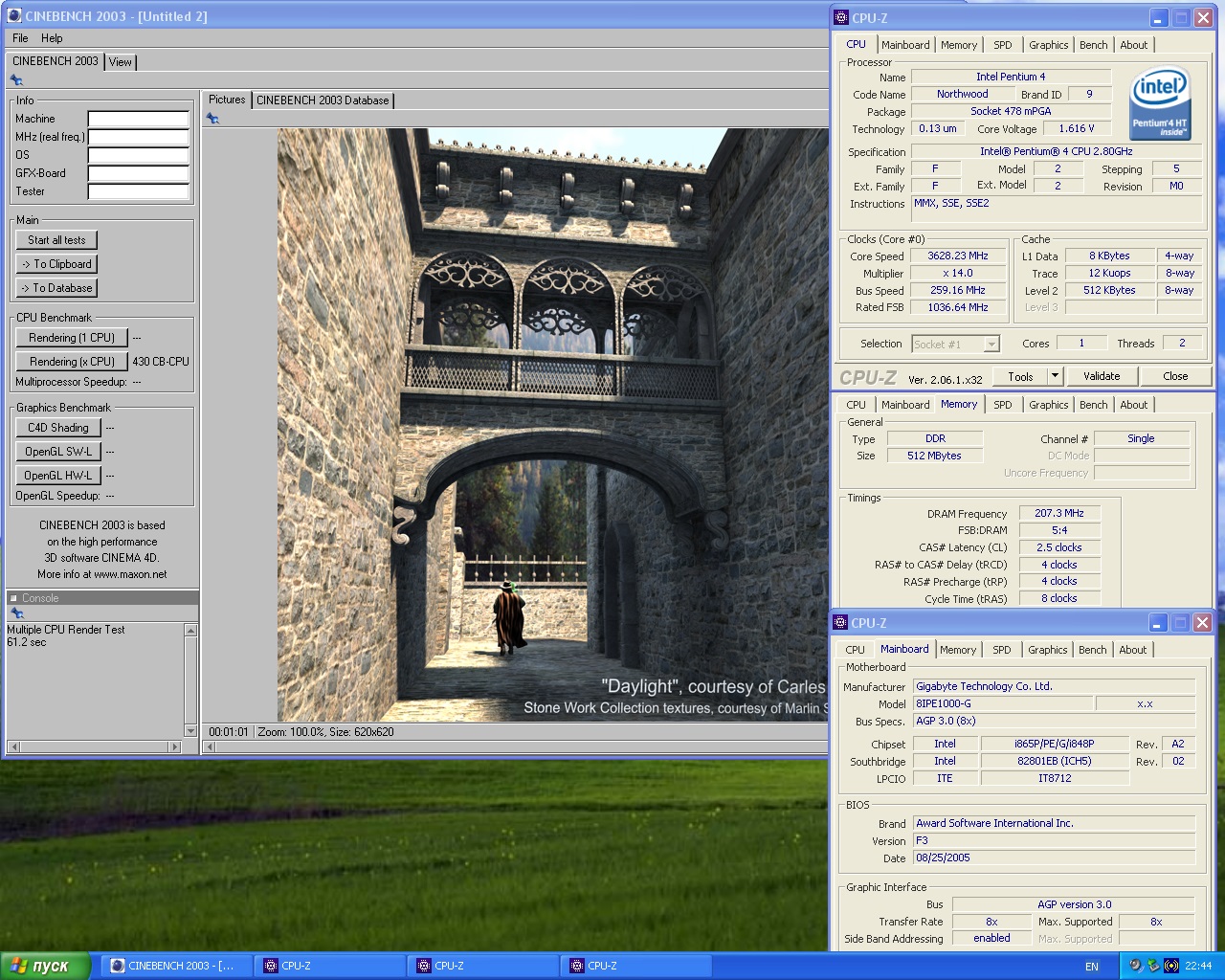This screenshot has height=980, width=1225.
Task: Open Bench tab in top CPU-Z window
Action: [x=1093, y=45]
